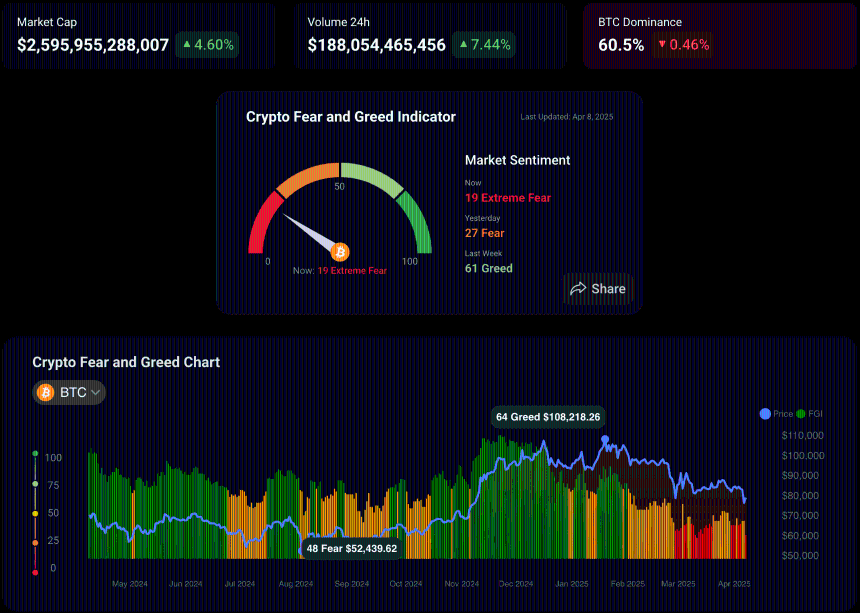The height and width of the screenshot is (613, 860).
Task: Click the green up arrow beside 7.44%
Action: pyautogui.click(x=463, y=45)
